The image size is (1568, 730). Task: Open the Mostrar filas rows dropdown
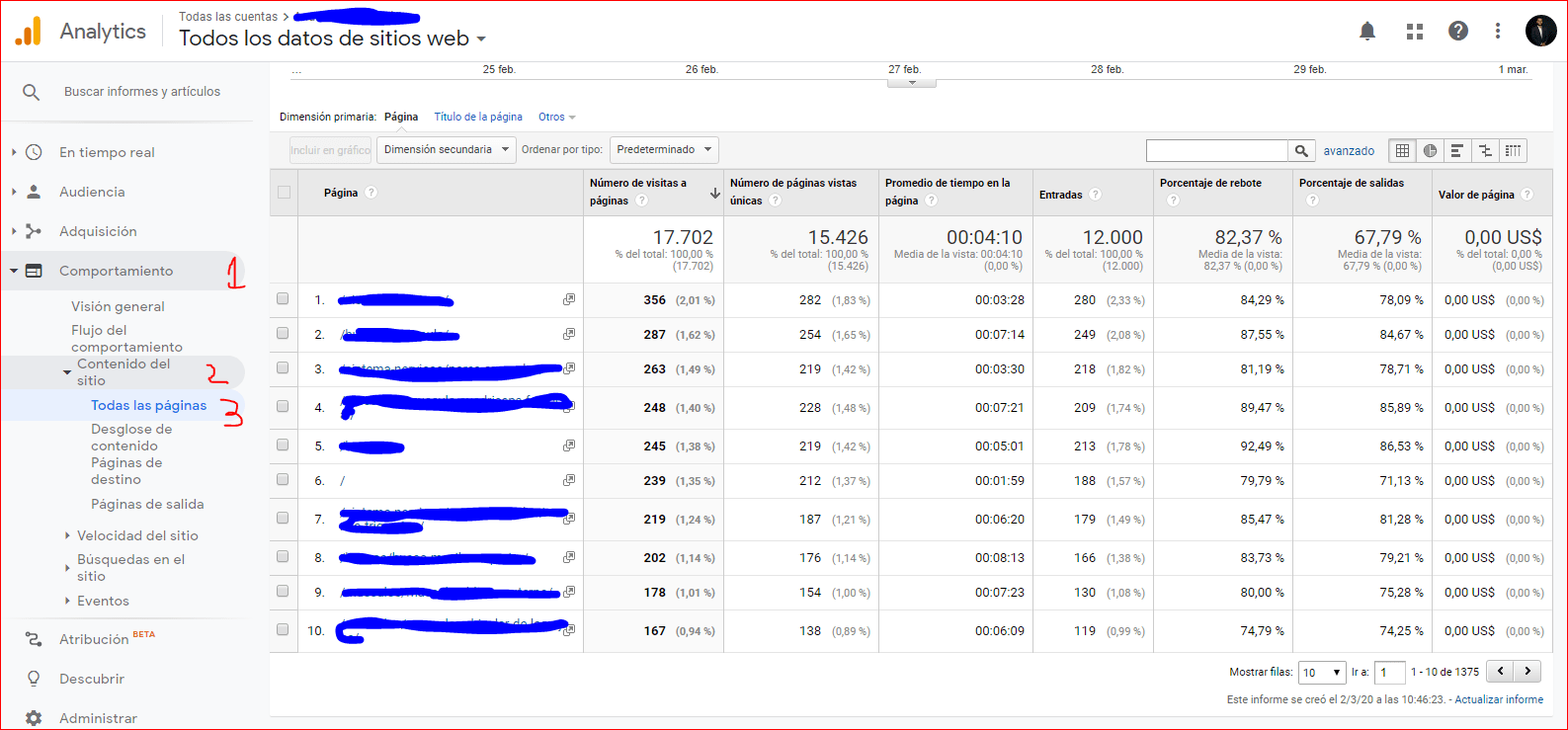pyautogui.click(x=1322, y=673)
